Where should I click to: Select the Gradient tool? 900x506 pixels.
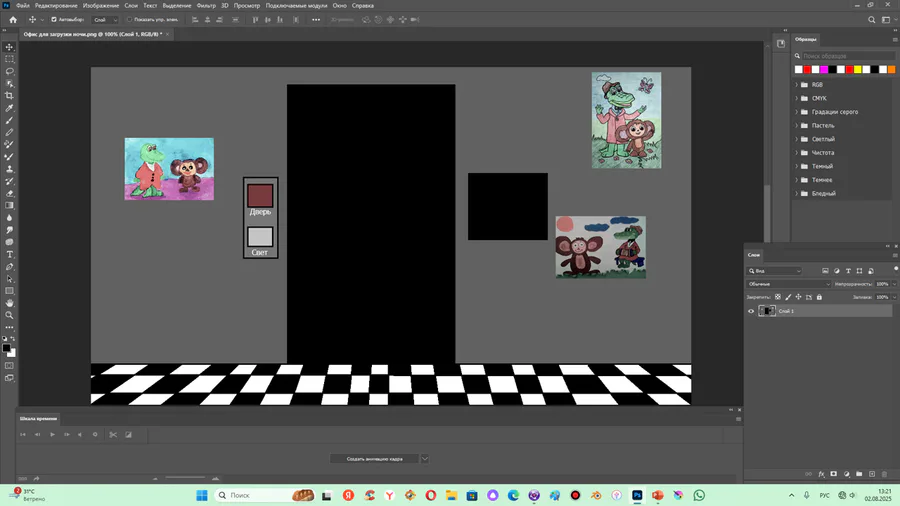[9, 205]
